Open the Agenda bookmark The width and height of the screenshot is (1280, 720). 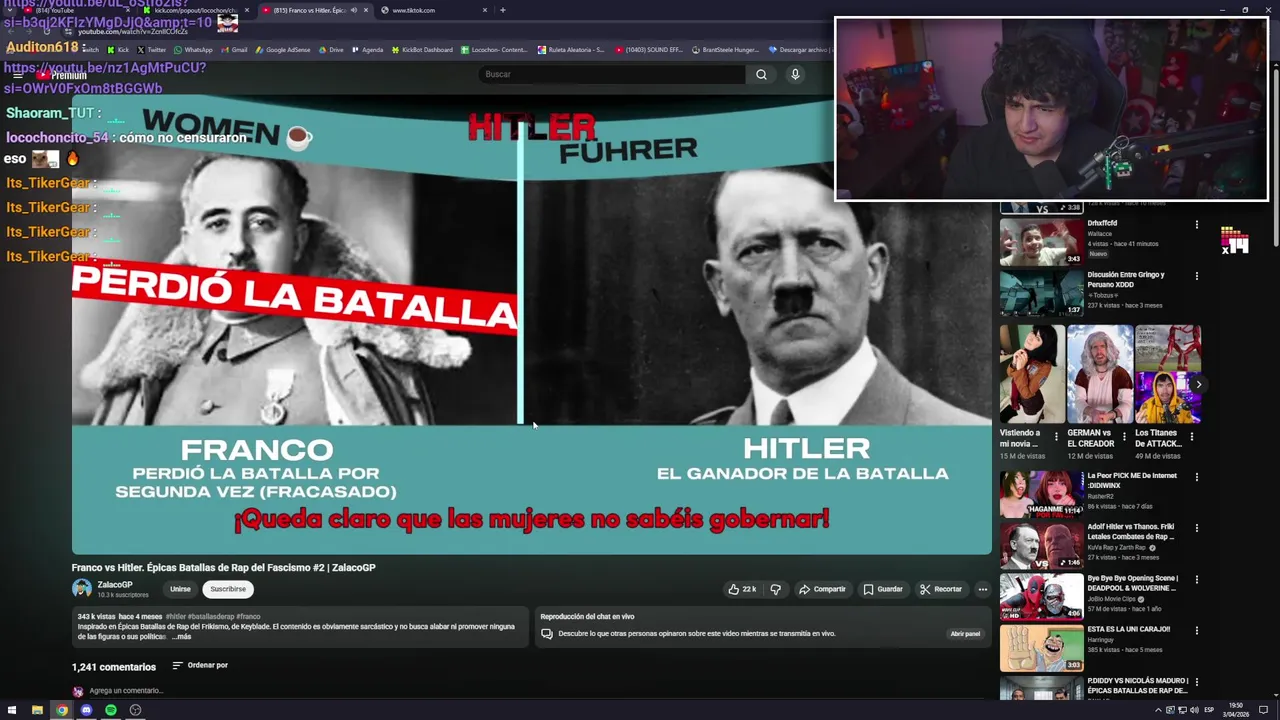[x=367, y=50]
